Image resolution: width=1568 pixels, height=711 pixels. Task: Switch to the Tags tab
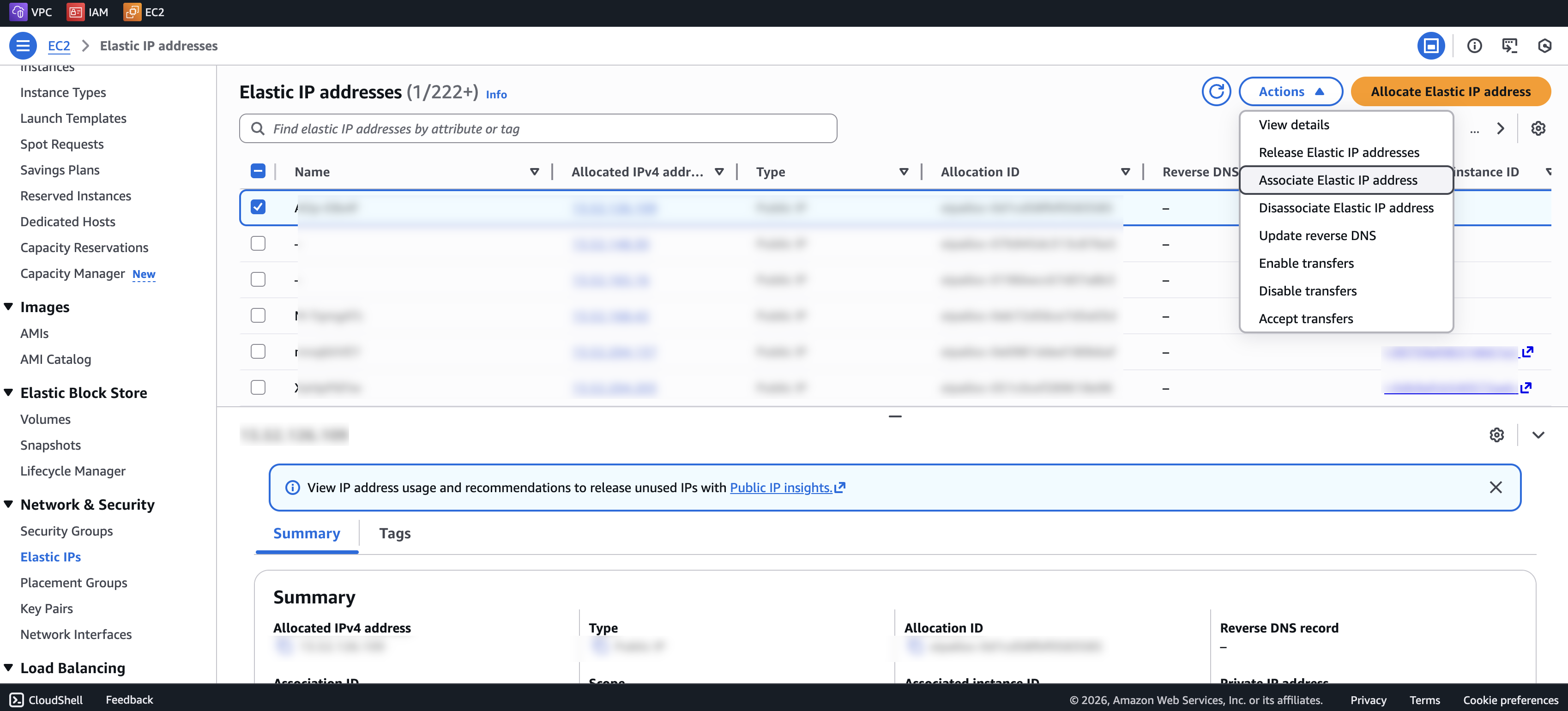click(x=394, y=533)
